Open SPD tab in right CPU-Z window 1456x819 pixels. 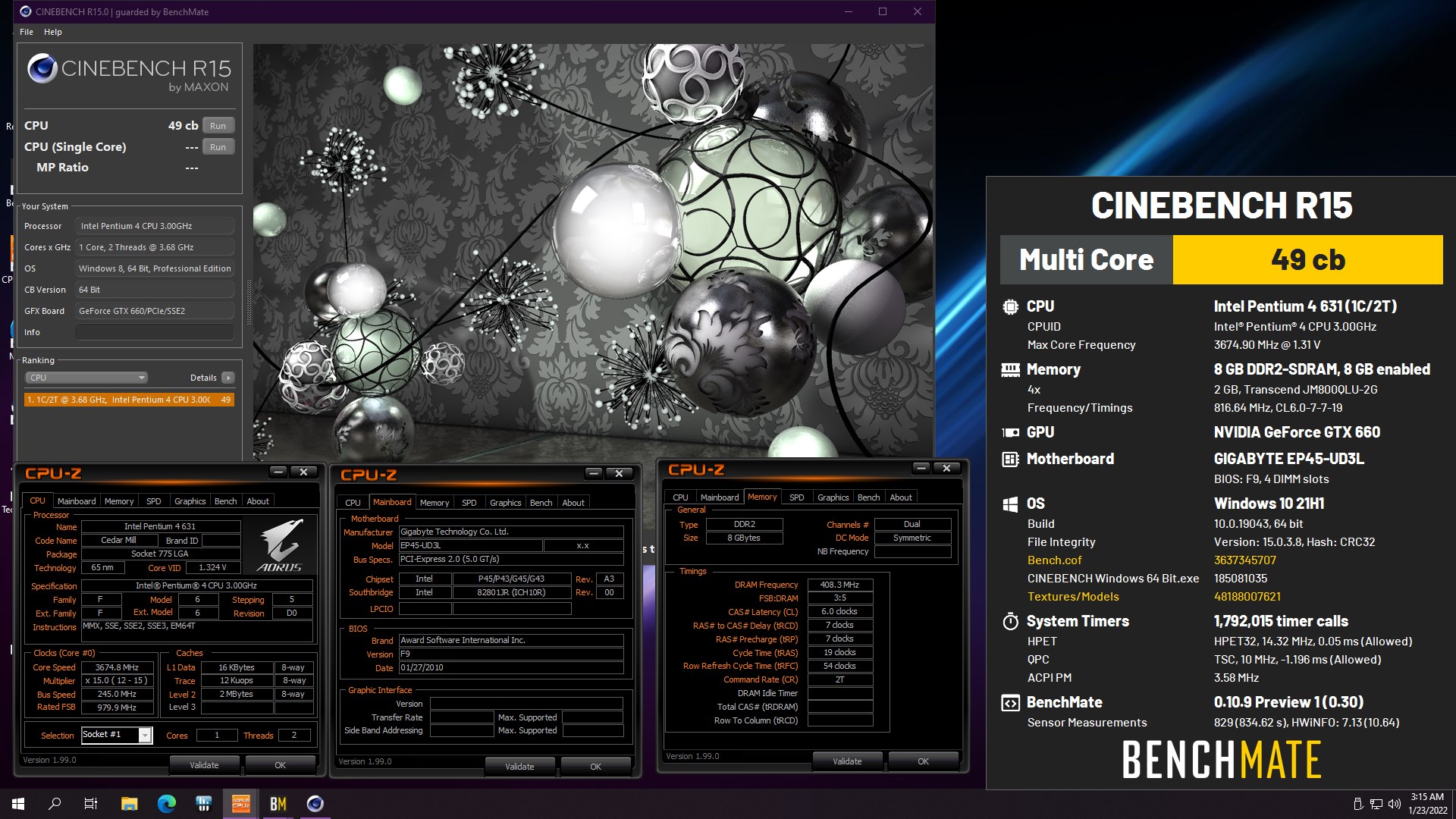(x=797, y=497)
